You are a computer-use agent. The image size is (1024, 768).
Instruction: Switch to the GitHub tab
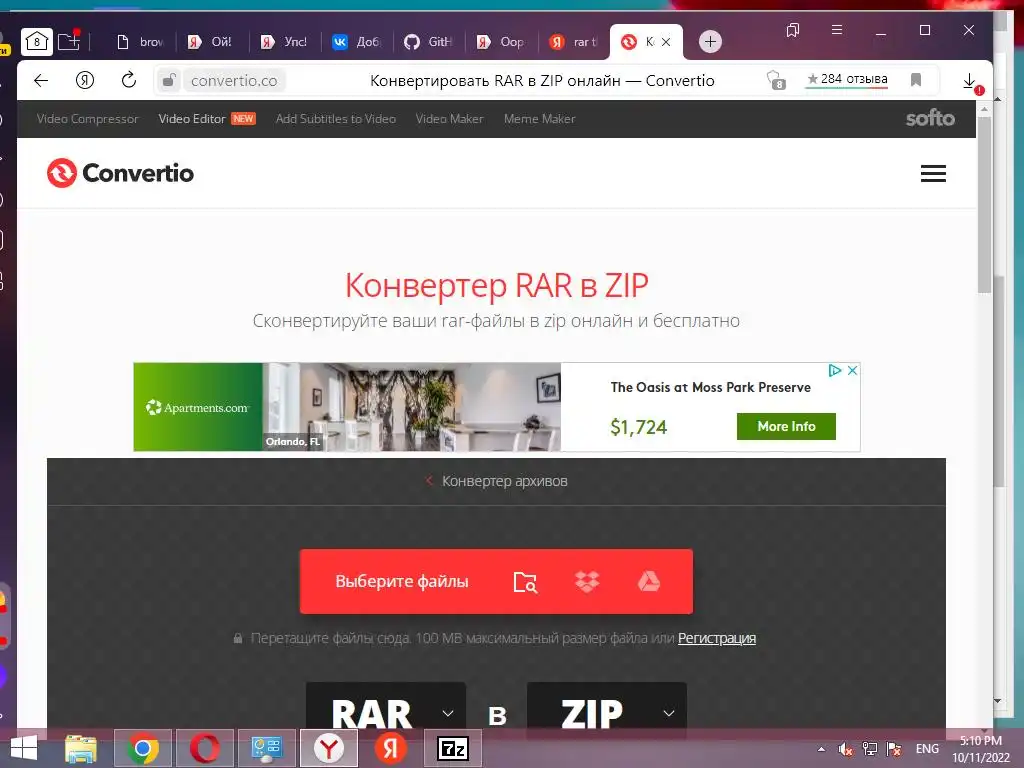[429, 42]
